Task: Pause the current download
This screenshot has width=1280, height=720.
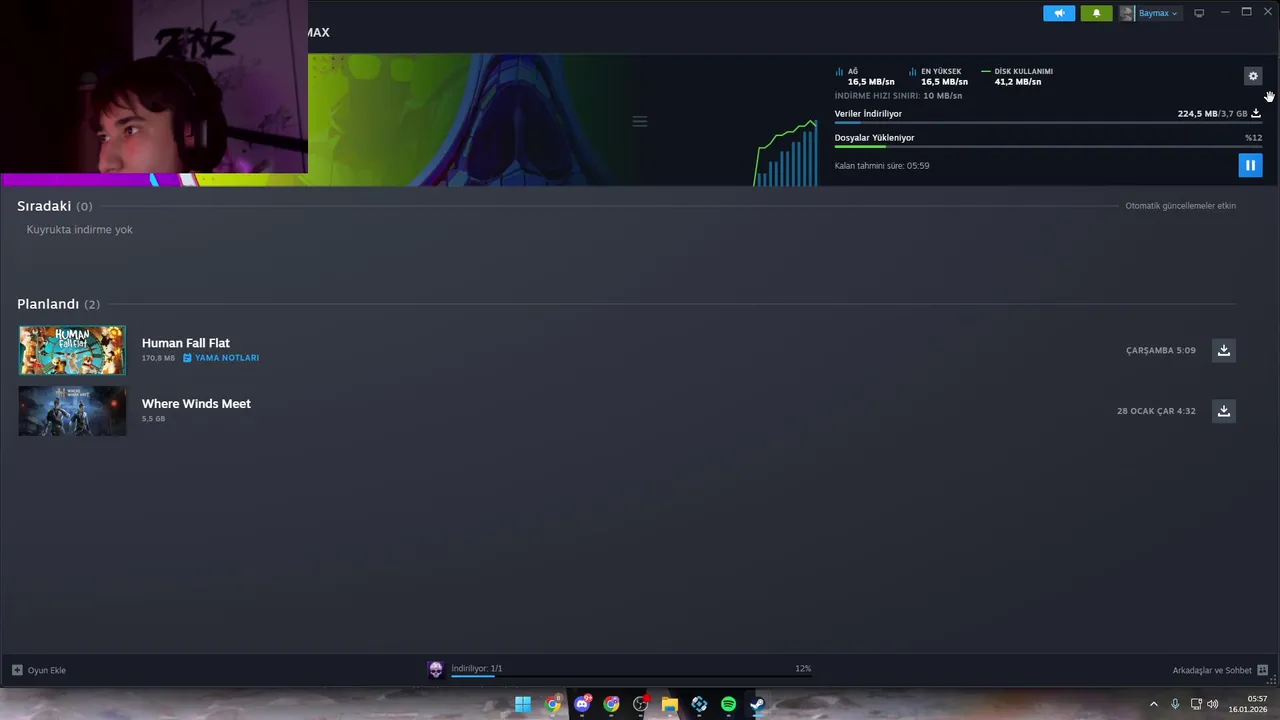Action: (1250, 165)
